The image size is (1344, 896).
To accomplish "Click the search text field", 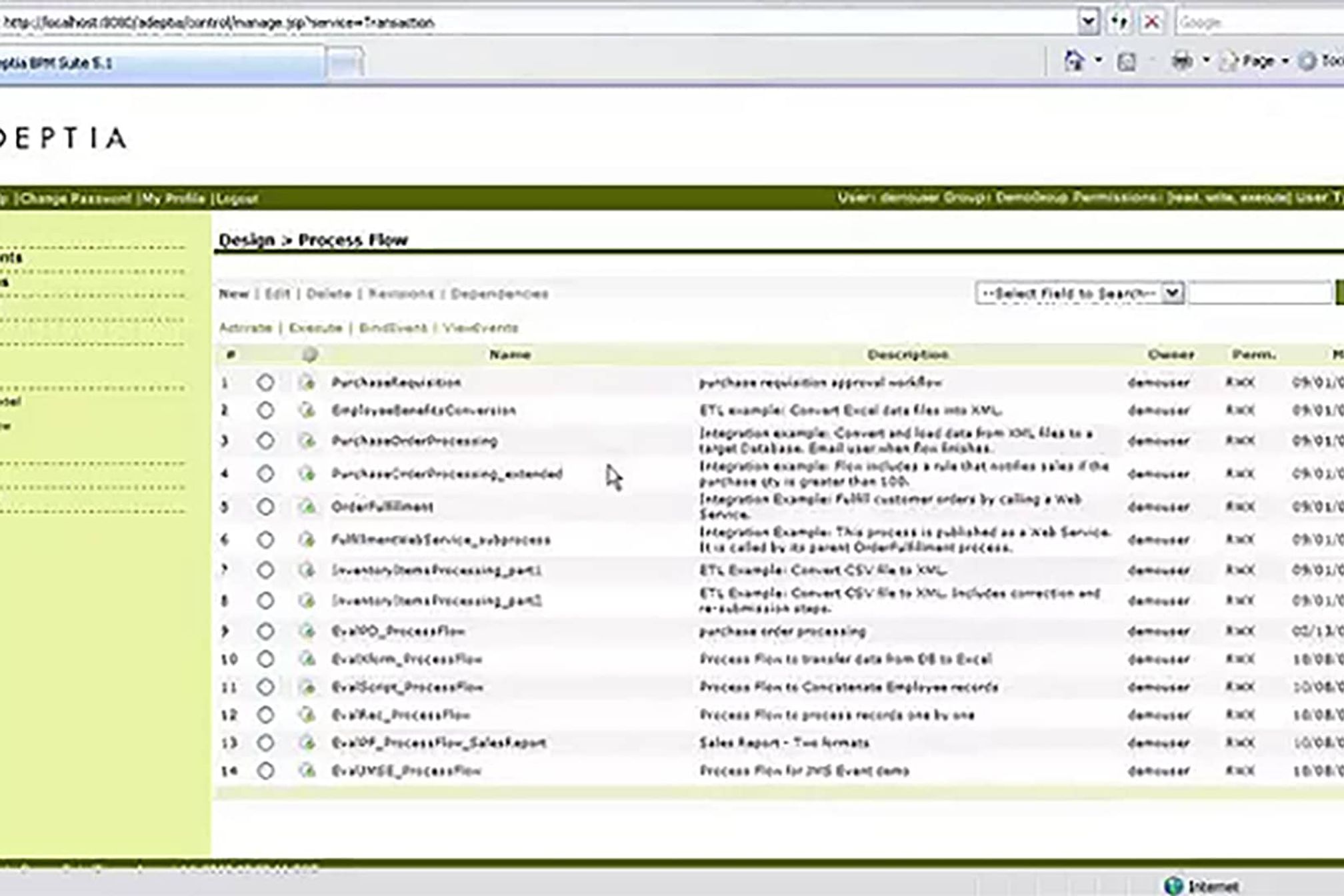I will tap(1259, 293).
